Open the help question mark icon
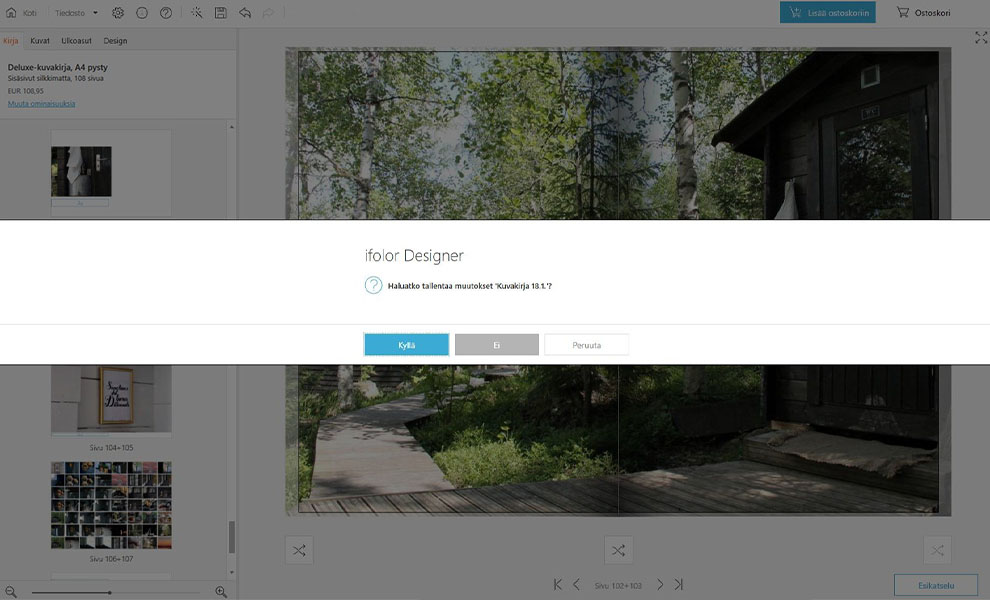Screen dimensions: 990x600 [x=166, y=13]
